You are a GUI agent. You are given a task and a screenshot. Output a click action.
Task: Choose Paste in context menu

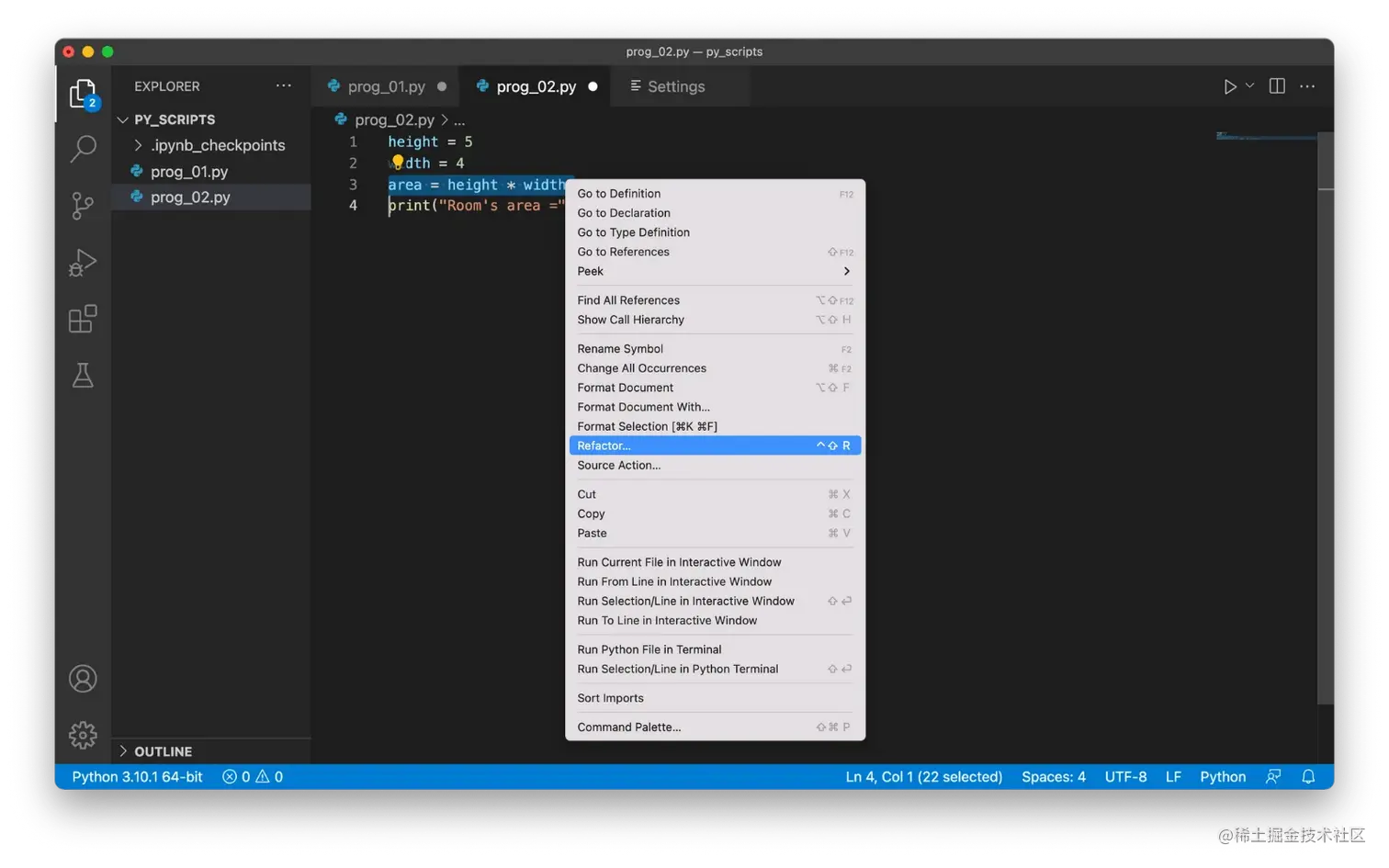[715, 533]
